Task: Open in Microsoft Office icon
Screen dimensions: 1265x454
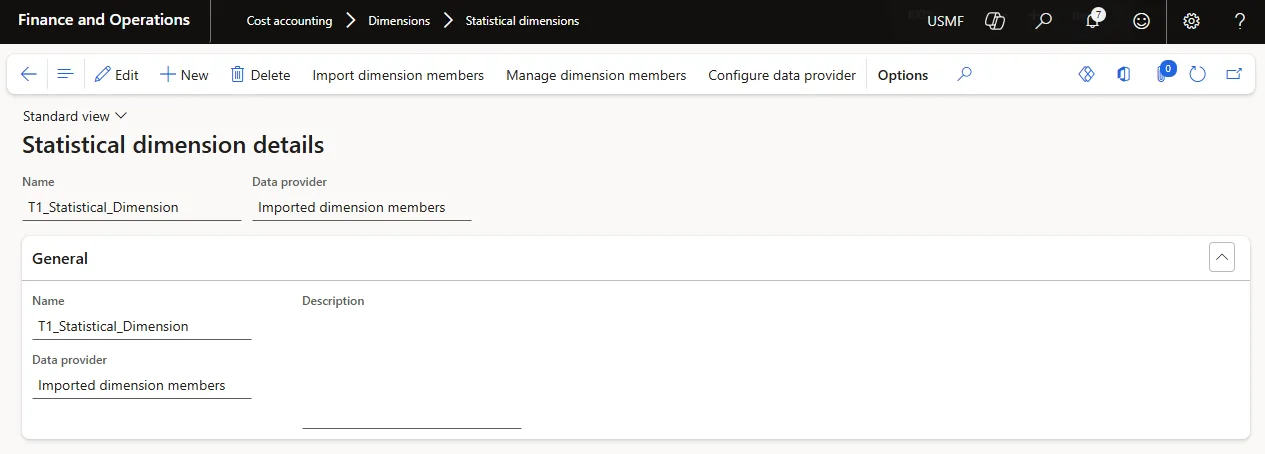Action: pos(1124,75)
